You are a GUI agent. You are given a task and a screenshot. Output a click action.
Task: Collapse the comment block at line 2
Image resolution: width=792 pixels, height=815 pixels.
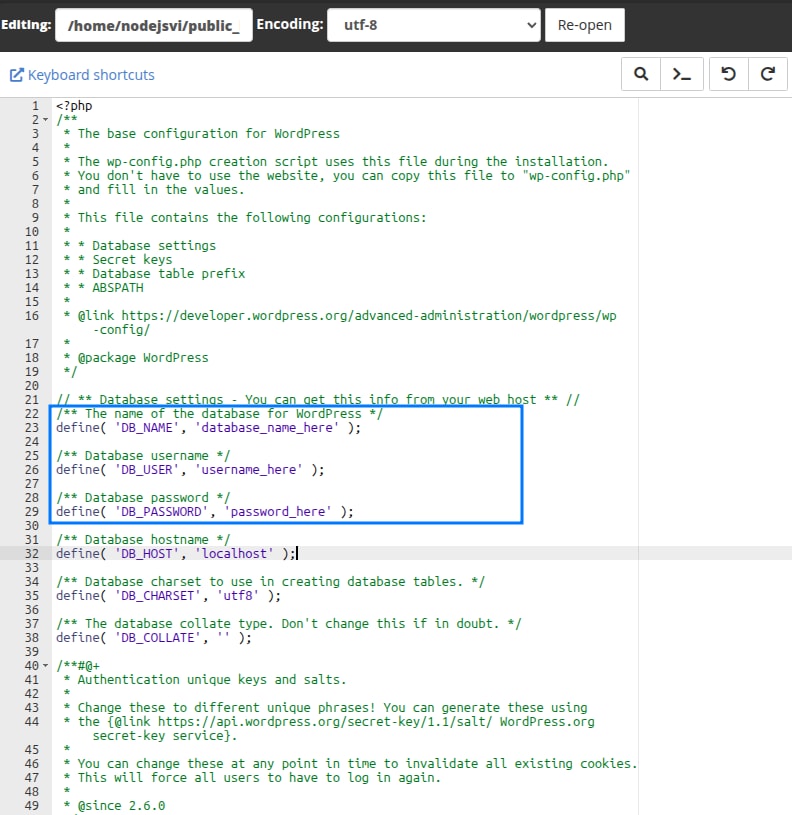[45, 120]
